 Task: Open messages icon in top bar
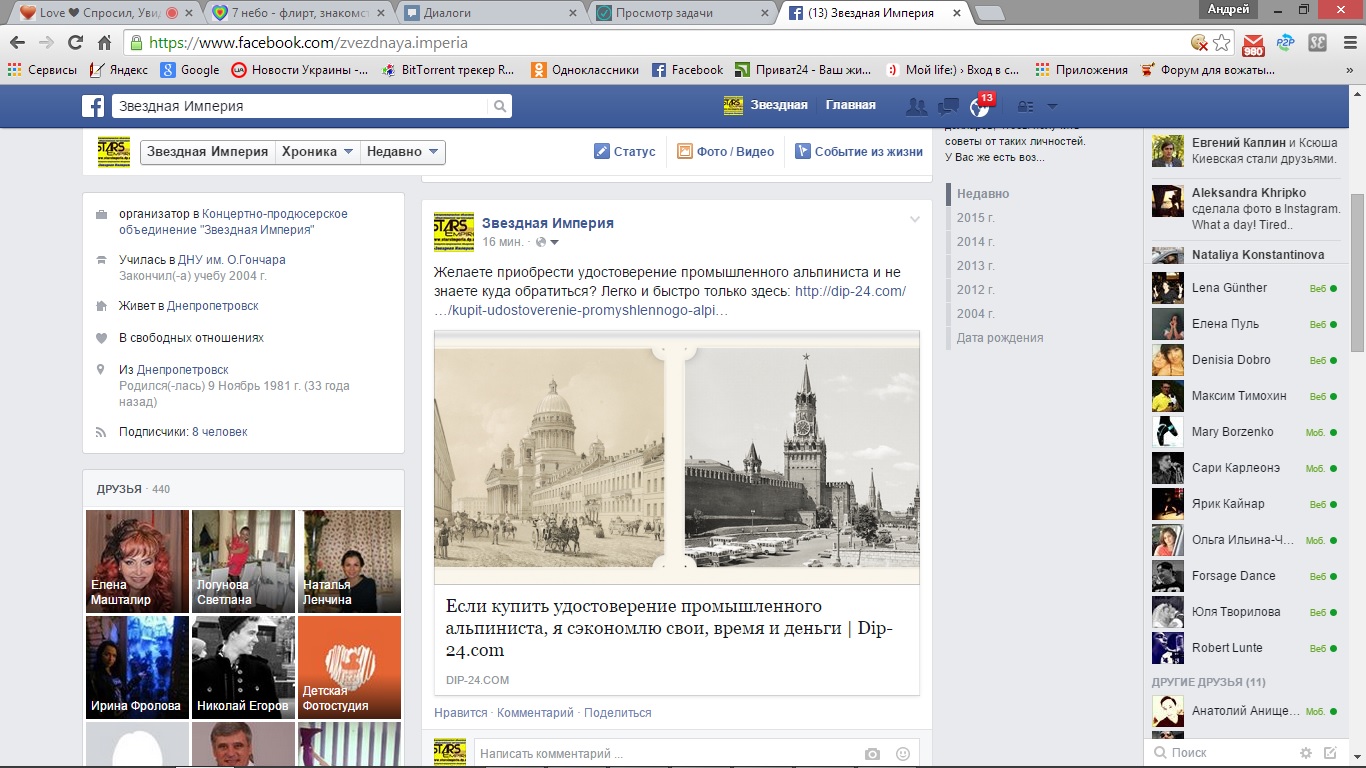(949, 106)
